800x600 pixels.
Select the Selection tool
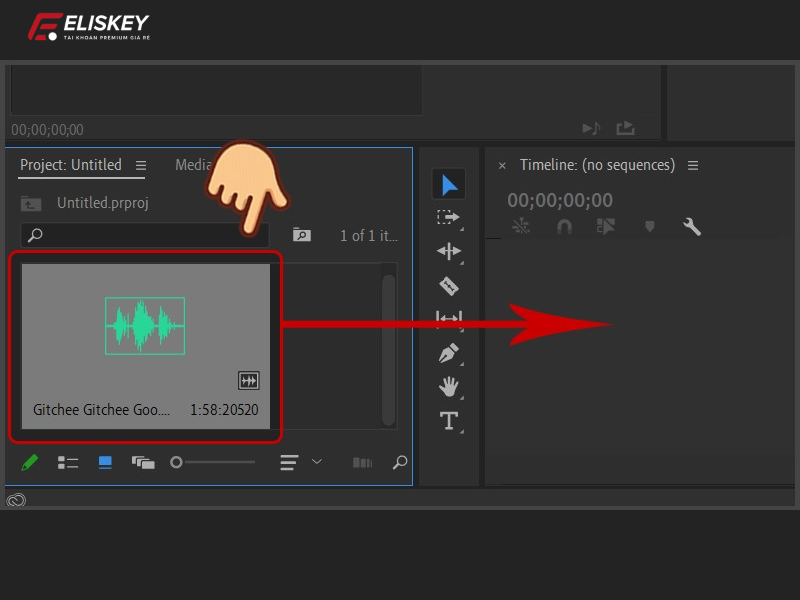pyautogui.click(x=449, y=183)
